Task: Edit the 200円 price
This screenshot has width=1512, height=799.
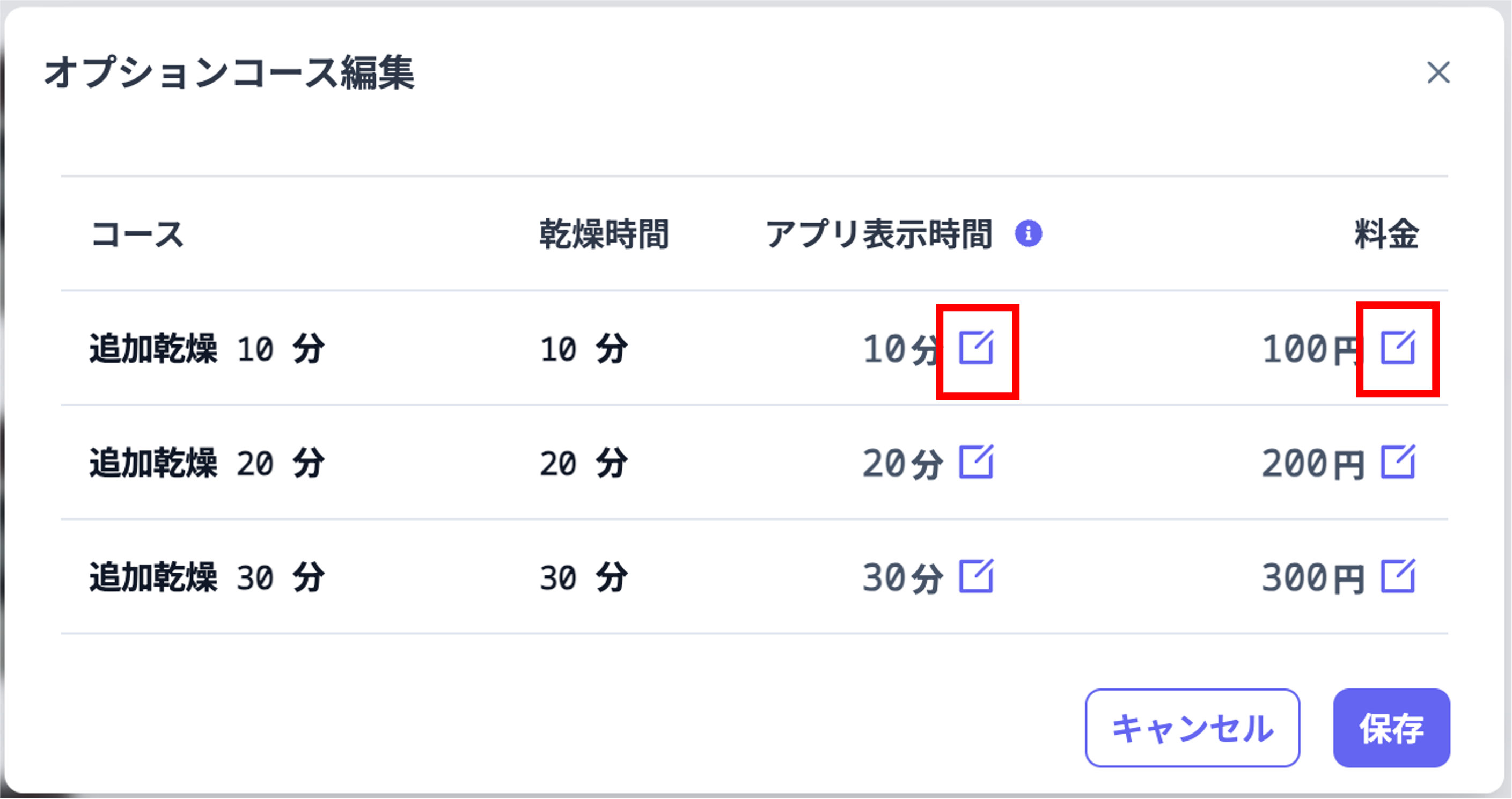Action: 1398,462
